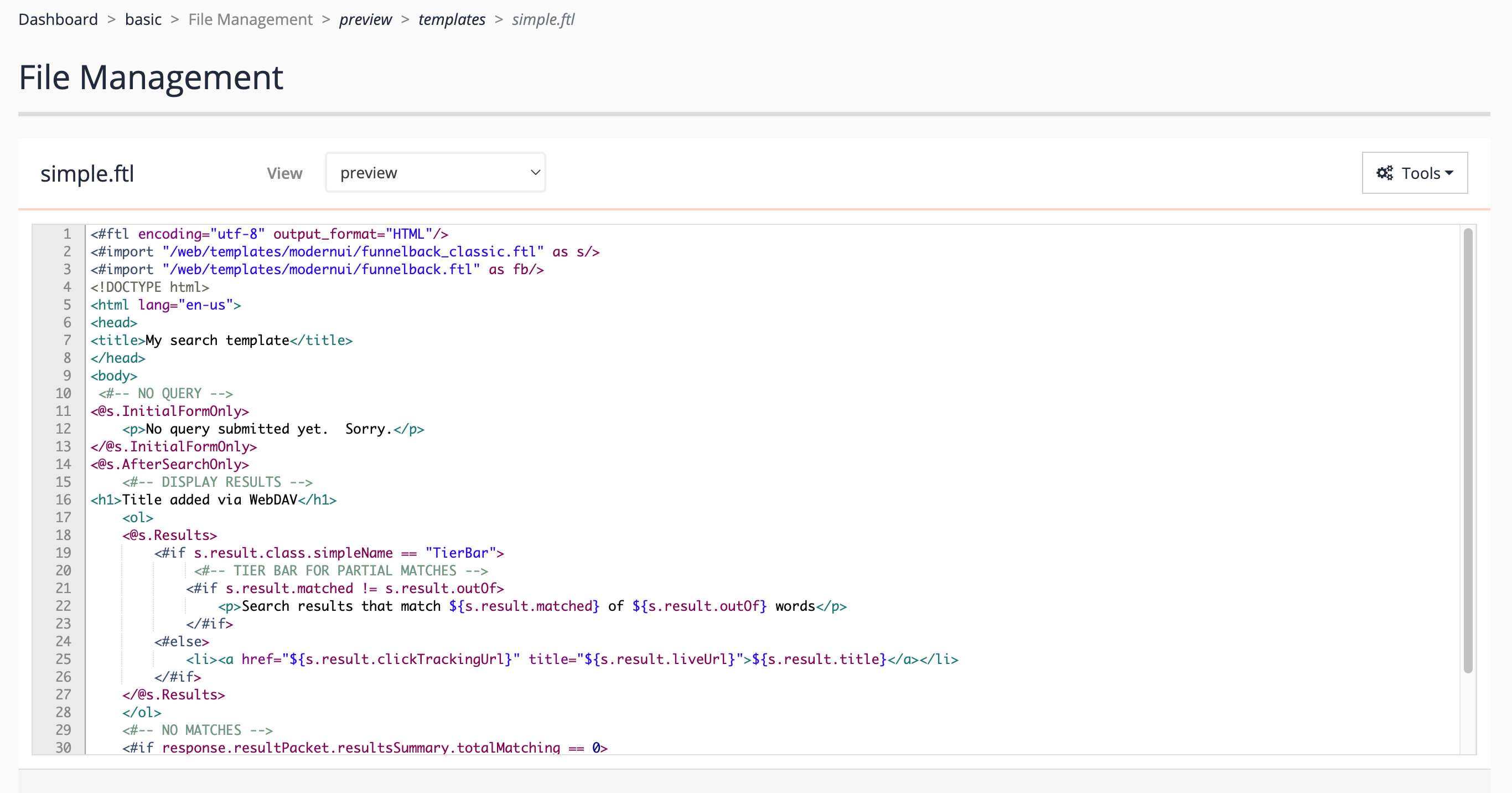Click the TierBar conditional on line 19

(x=329, y=552)
